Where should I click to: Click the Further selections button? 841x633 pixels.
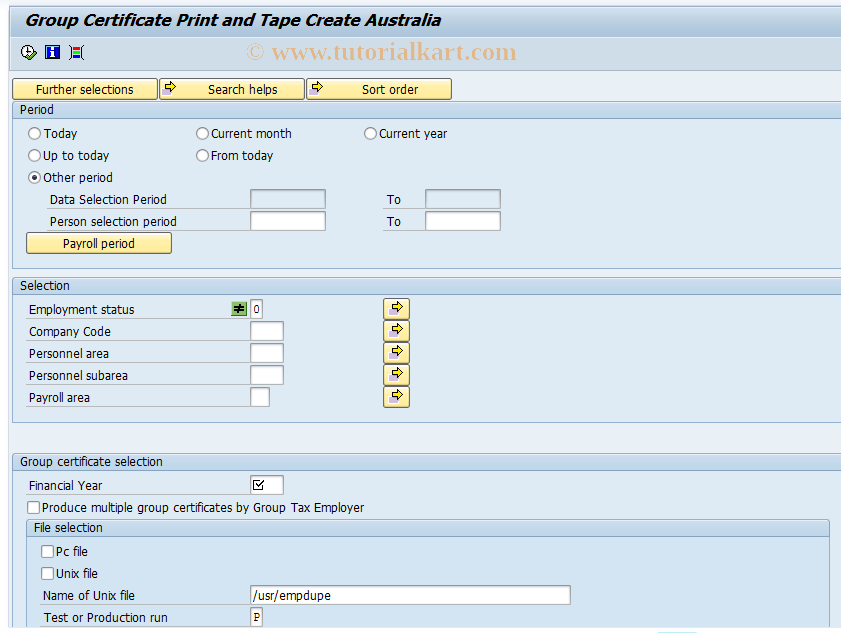[85, 89]
